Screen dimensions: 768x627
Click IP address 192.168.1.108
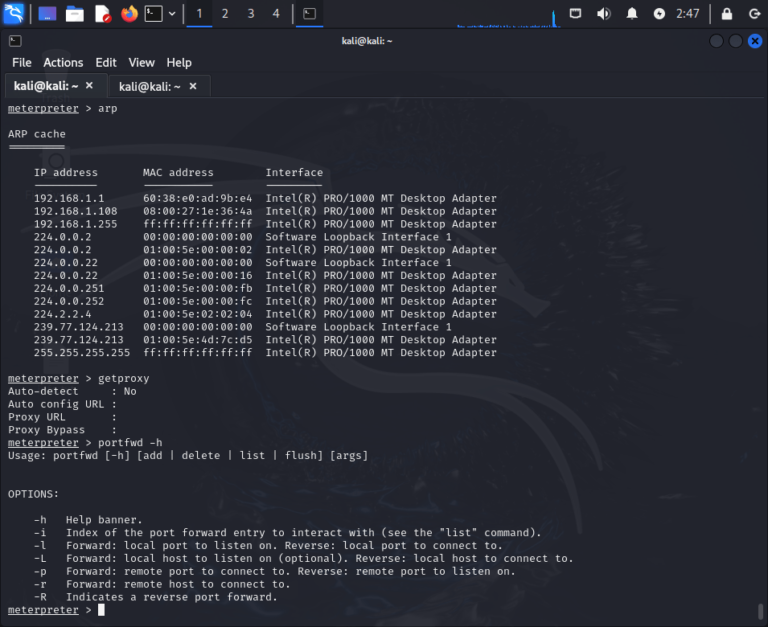point(75,211)
